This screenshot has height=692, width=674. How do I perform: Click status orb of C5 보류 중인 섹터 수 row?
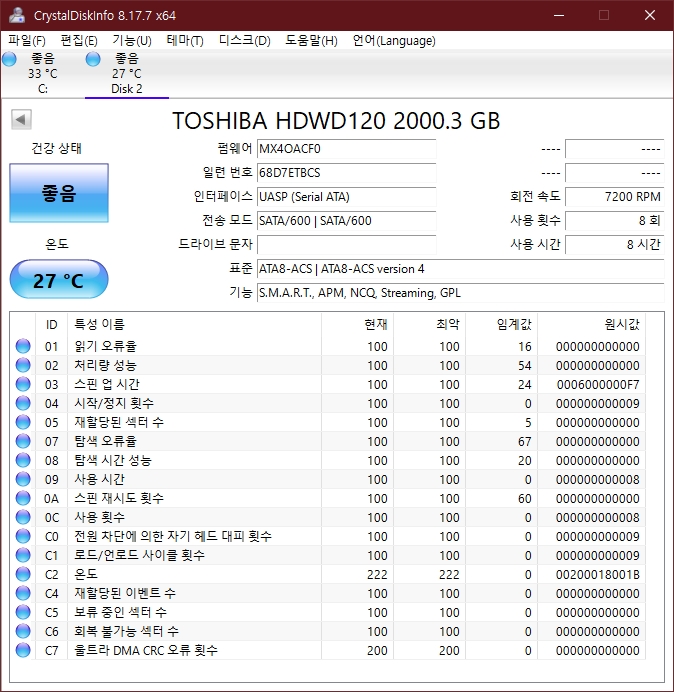point(23,612)
